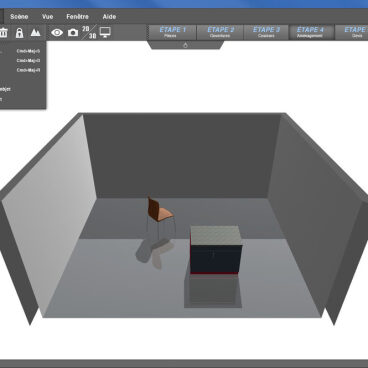
Task: Open the Aide menu
Action: 109,17
